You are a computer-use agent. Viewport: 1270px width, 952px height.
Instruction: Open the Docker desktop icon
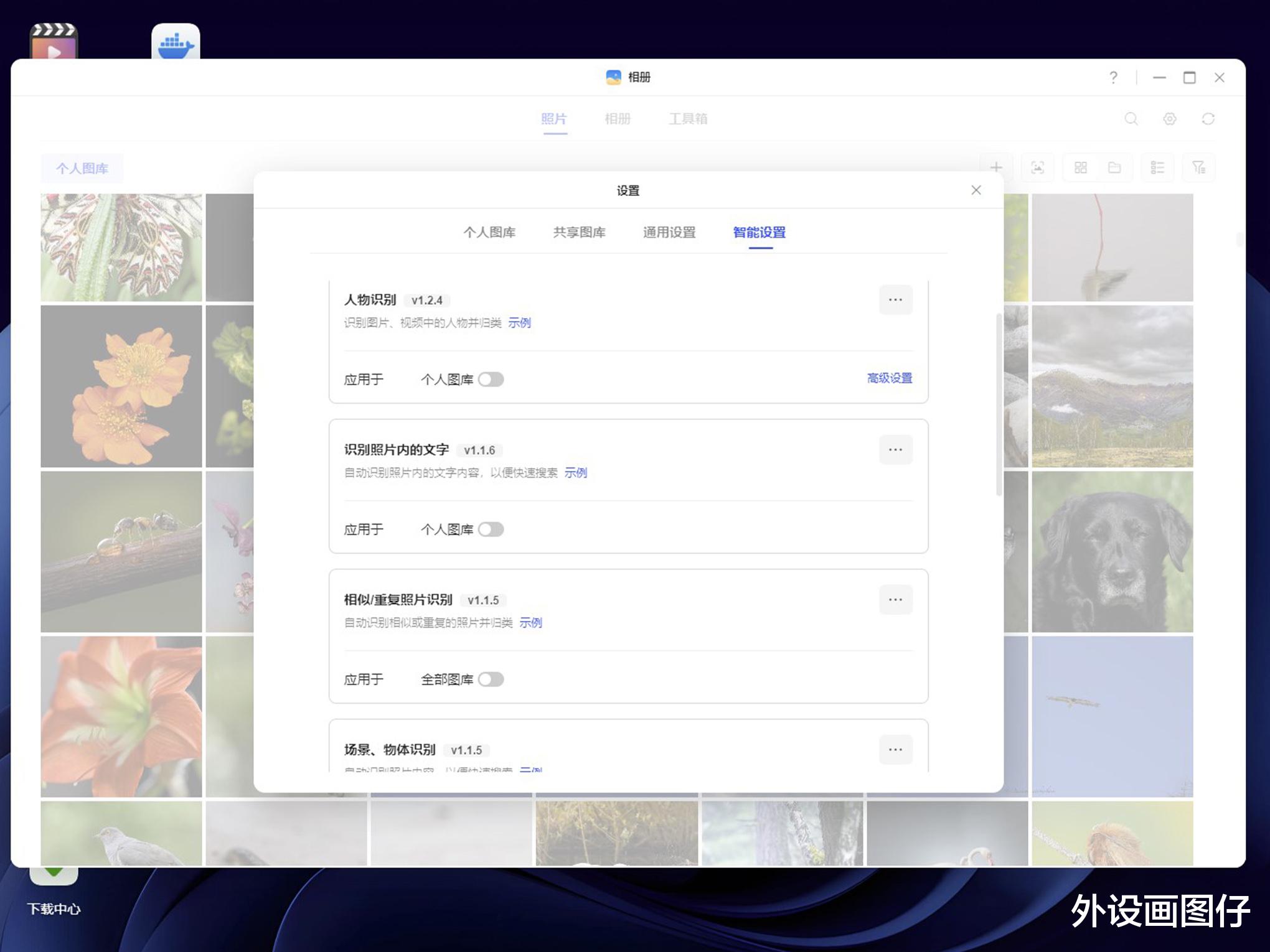point(176,44)
